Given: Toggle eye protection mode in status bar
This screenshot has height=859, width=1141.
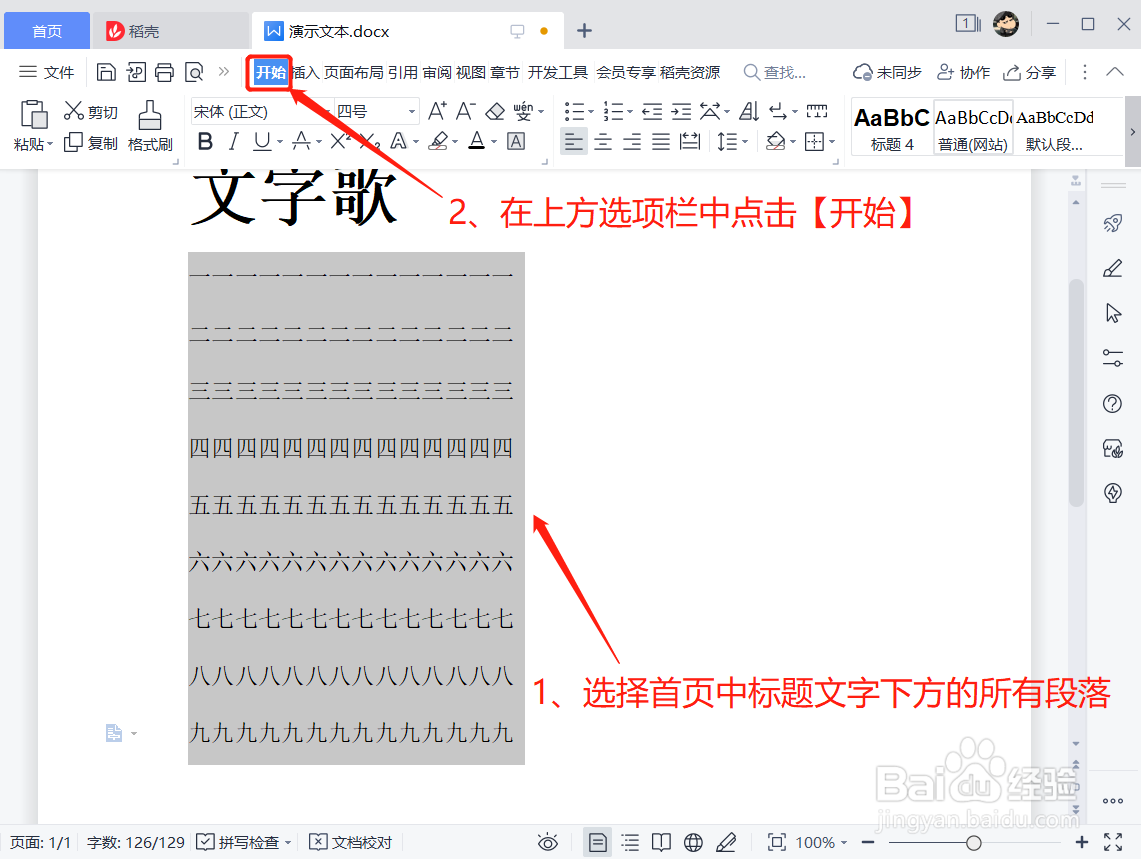Looking at the screenshot, I should click(x=548, y=842).
